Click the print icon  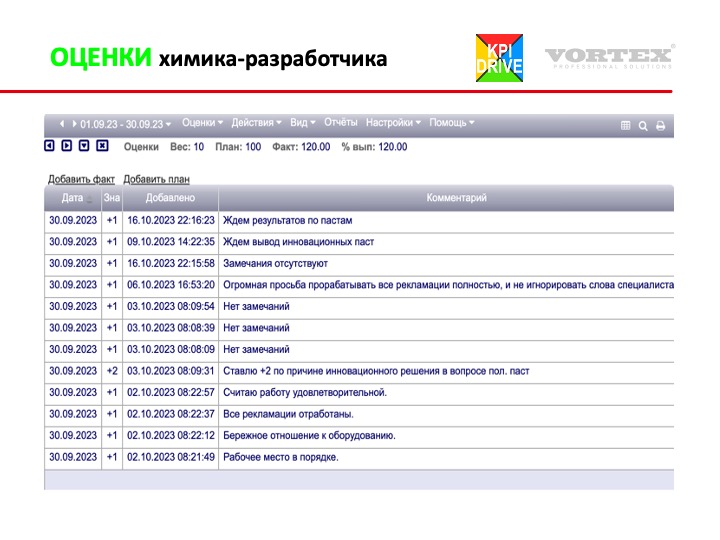tap(660, 125)
